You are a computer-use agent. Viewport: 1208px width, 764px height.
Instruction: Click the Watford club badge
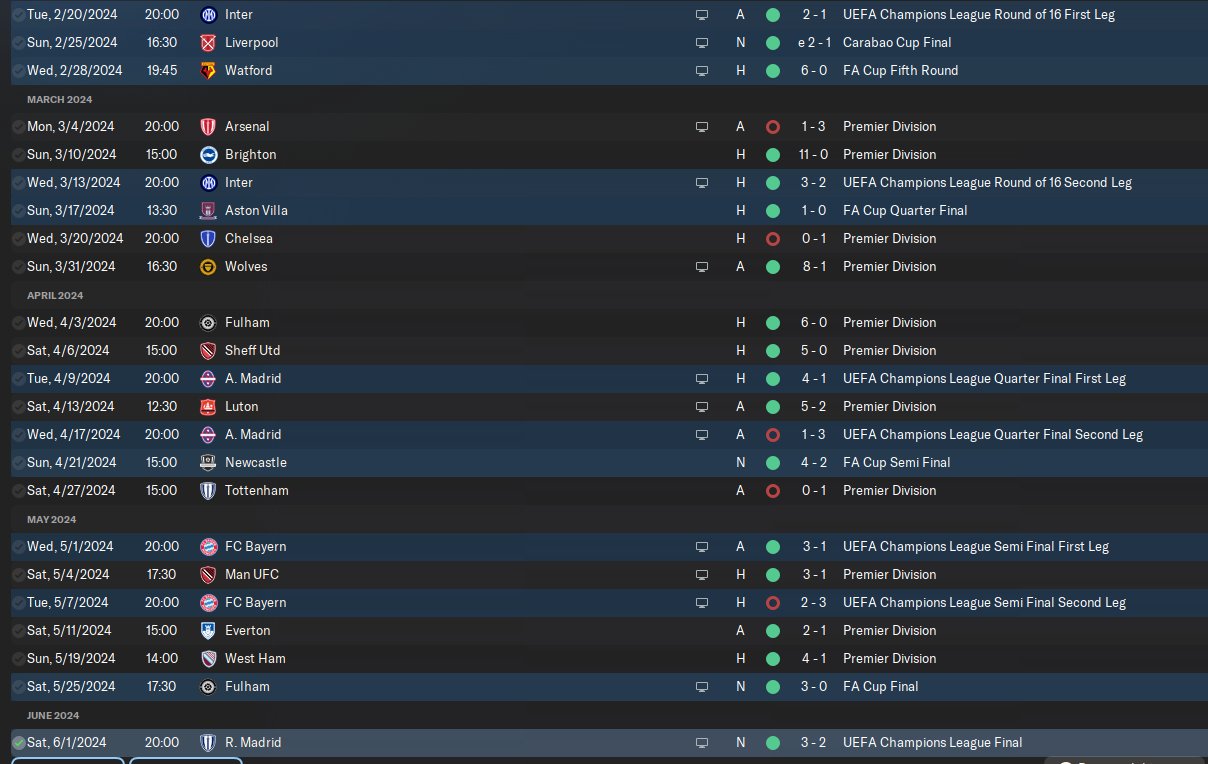tap(208, 71)
